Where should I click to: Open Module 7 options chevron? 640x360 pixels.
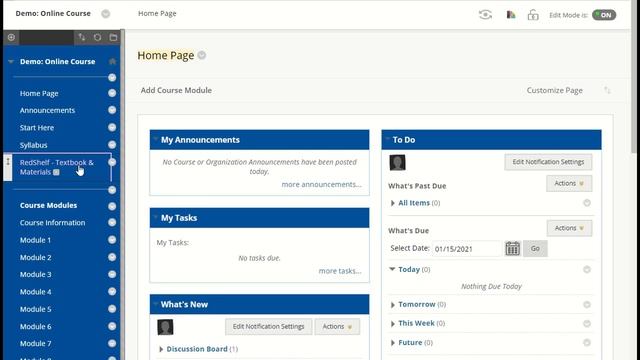coord(112,343)
